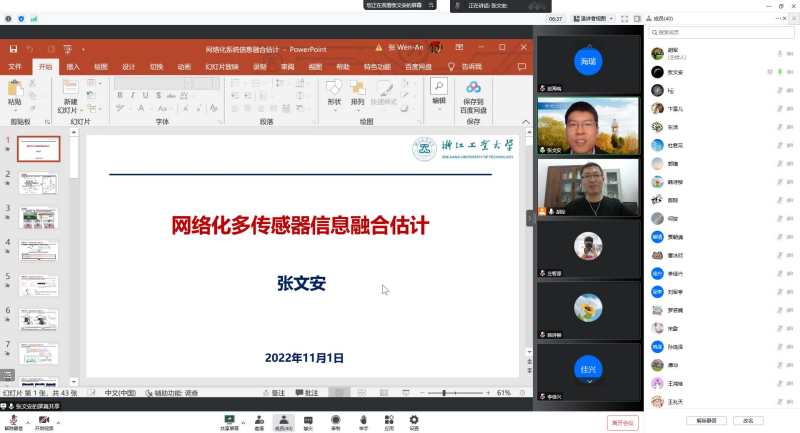Open the Invite (邀请) icon in meeting toolbar

(x=259, y=420)
